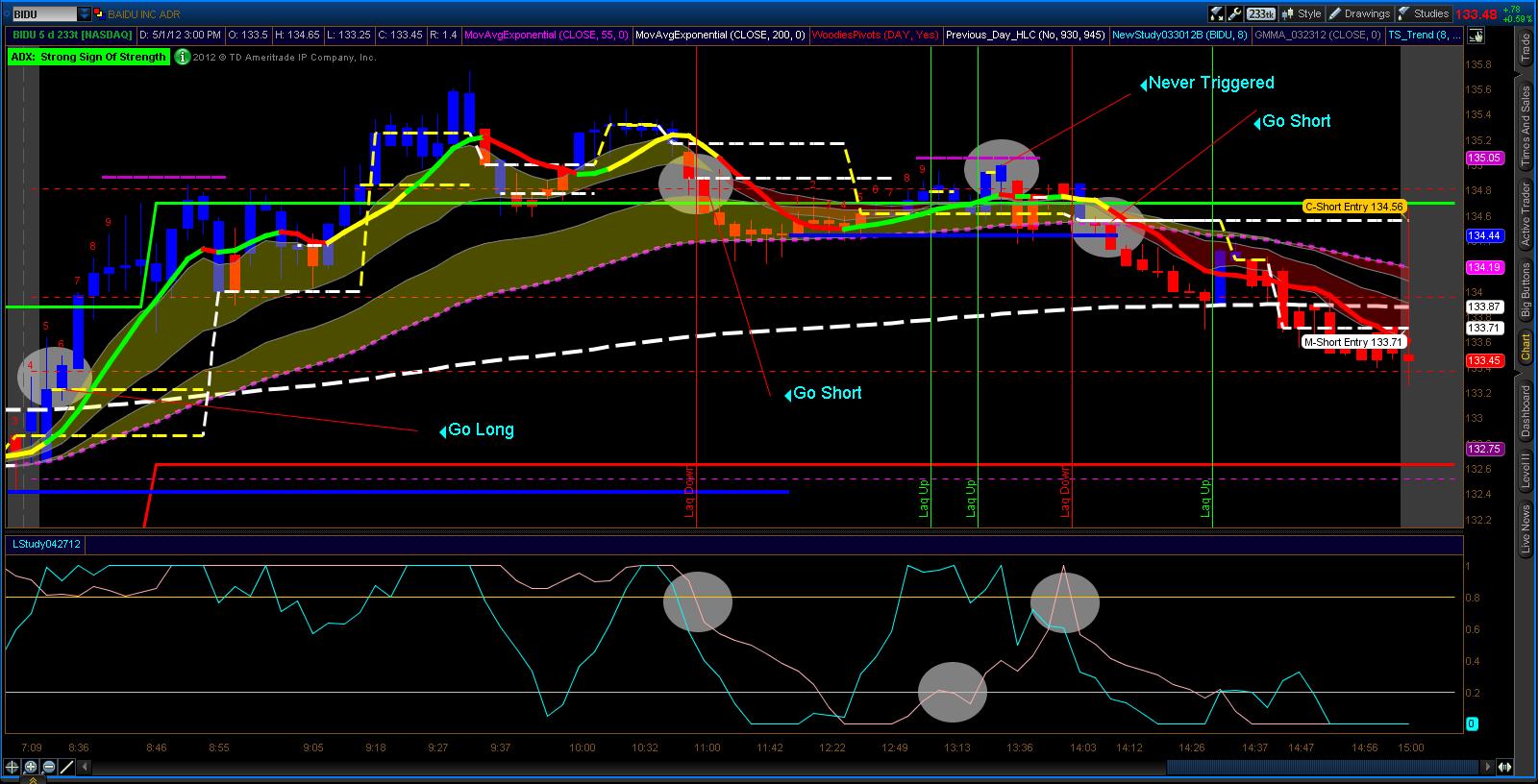
Task: Click the Never Triggered annotation text
Action: tap(1211, 83)
